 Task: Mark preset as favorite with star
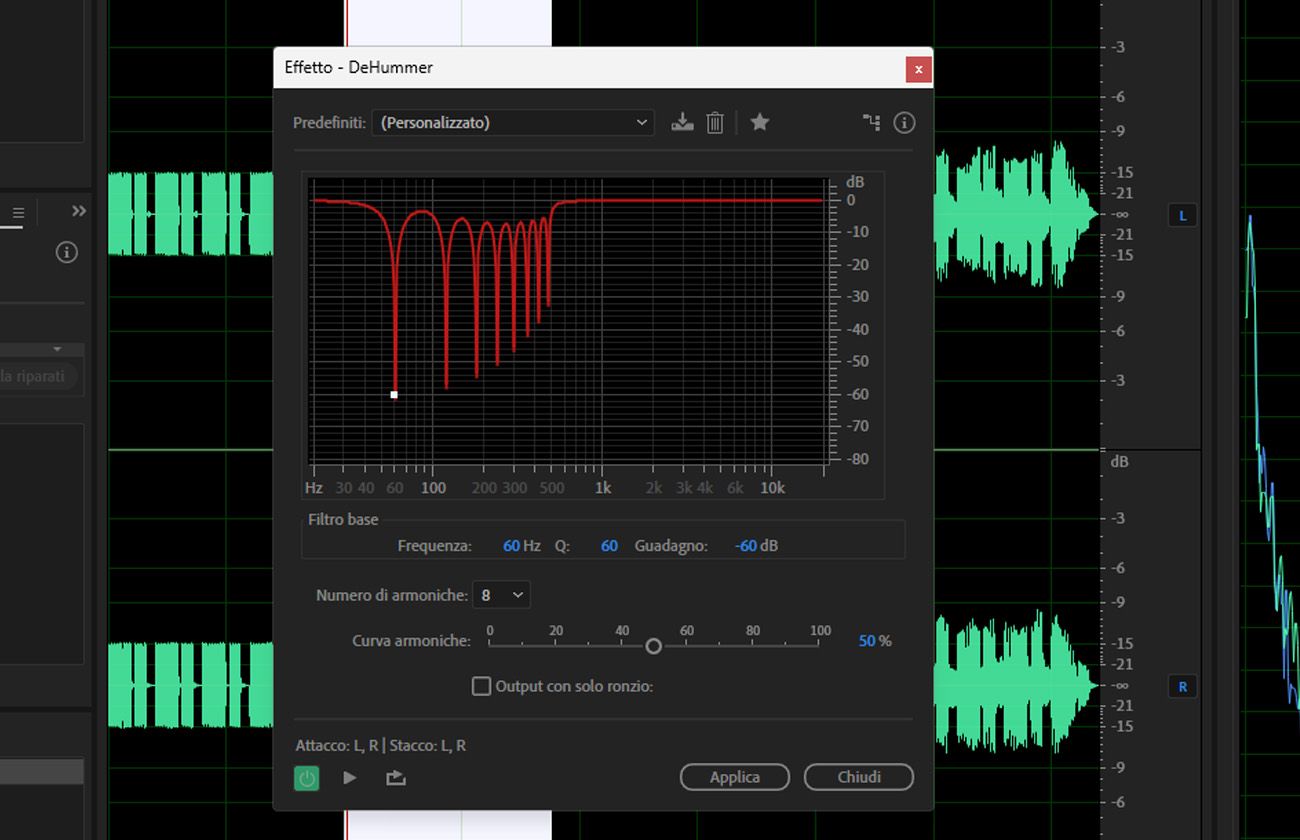pos(760,122)
